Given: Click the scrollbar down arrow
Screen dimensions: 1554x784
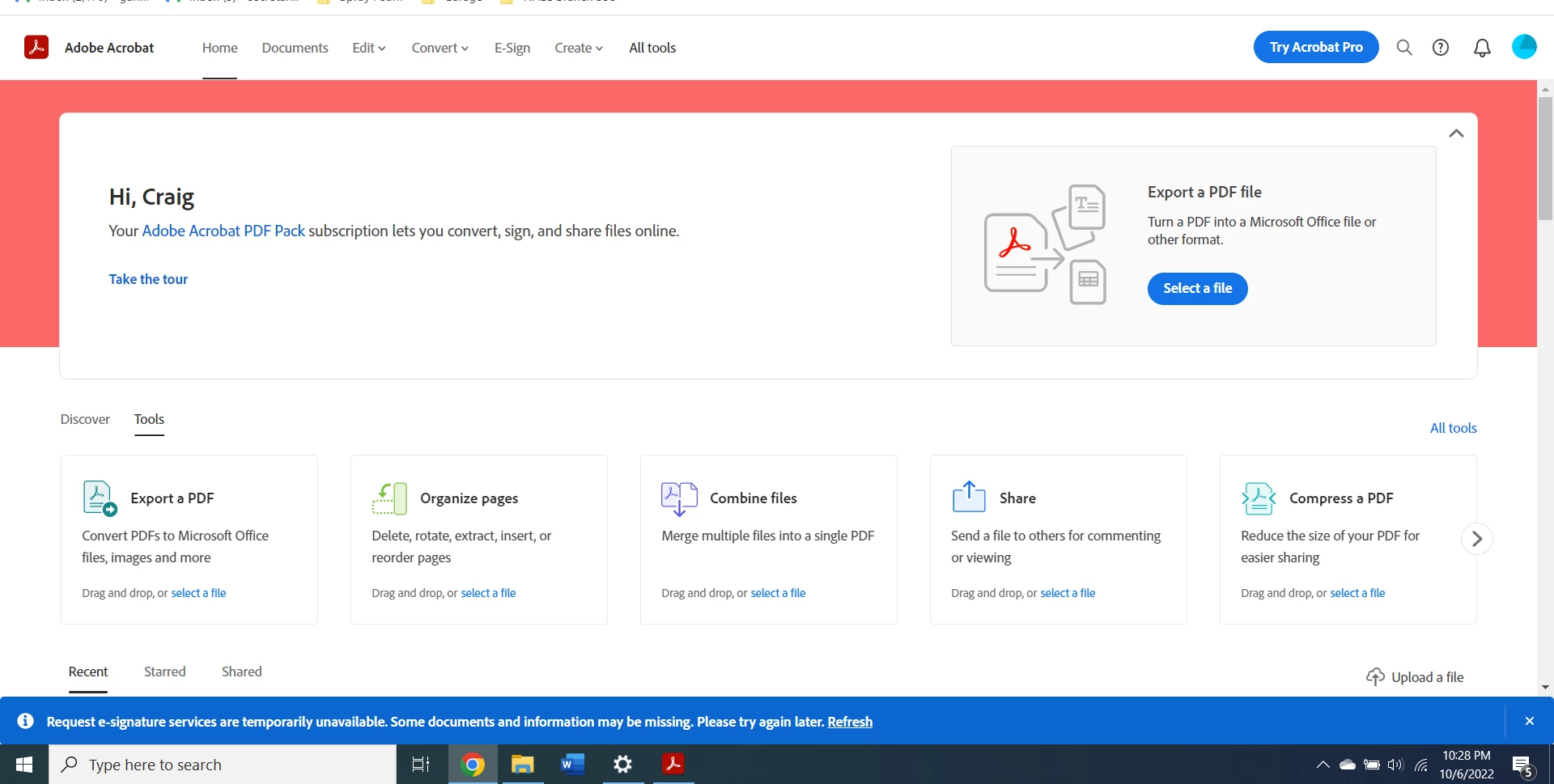Looking at the screenshot, I should 1545,687.
